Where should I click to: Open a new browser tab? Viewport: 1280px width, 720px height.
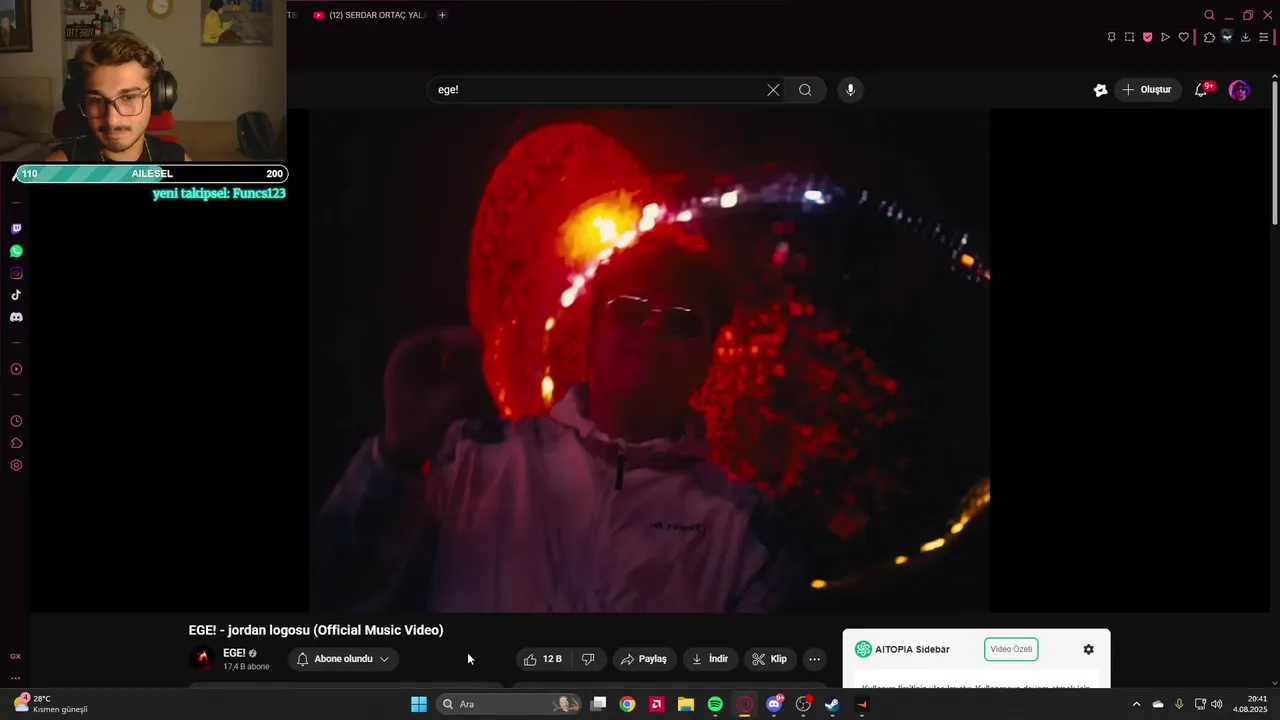point(442,15)
